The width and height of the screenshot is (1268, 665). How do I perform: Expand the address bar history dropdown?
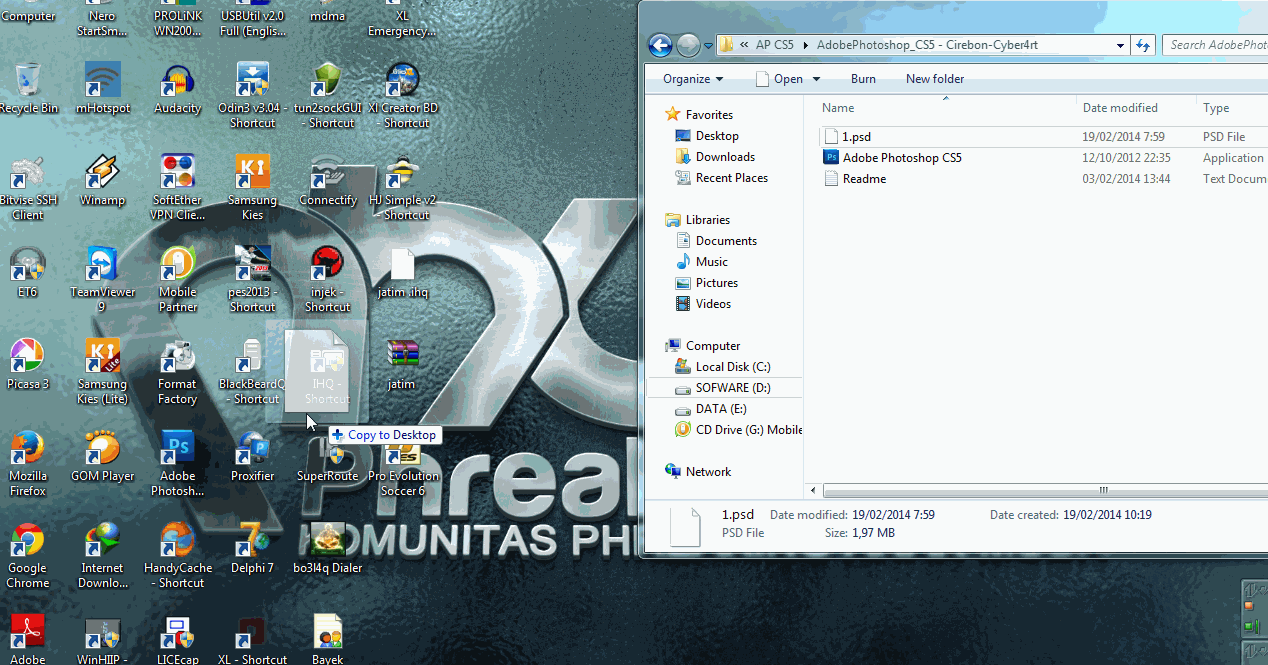pyautogui.click(x=1121, y=45)
